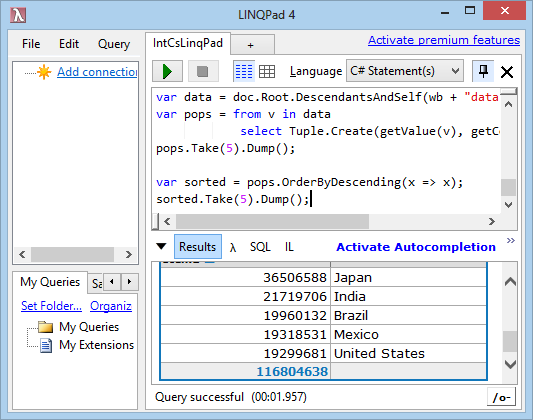The width and height of the screenshot is (533, 420).
Task: Click the LINQPad lambda logo in the title bar
Action: 18,15
